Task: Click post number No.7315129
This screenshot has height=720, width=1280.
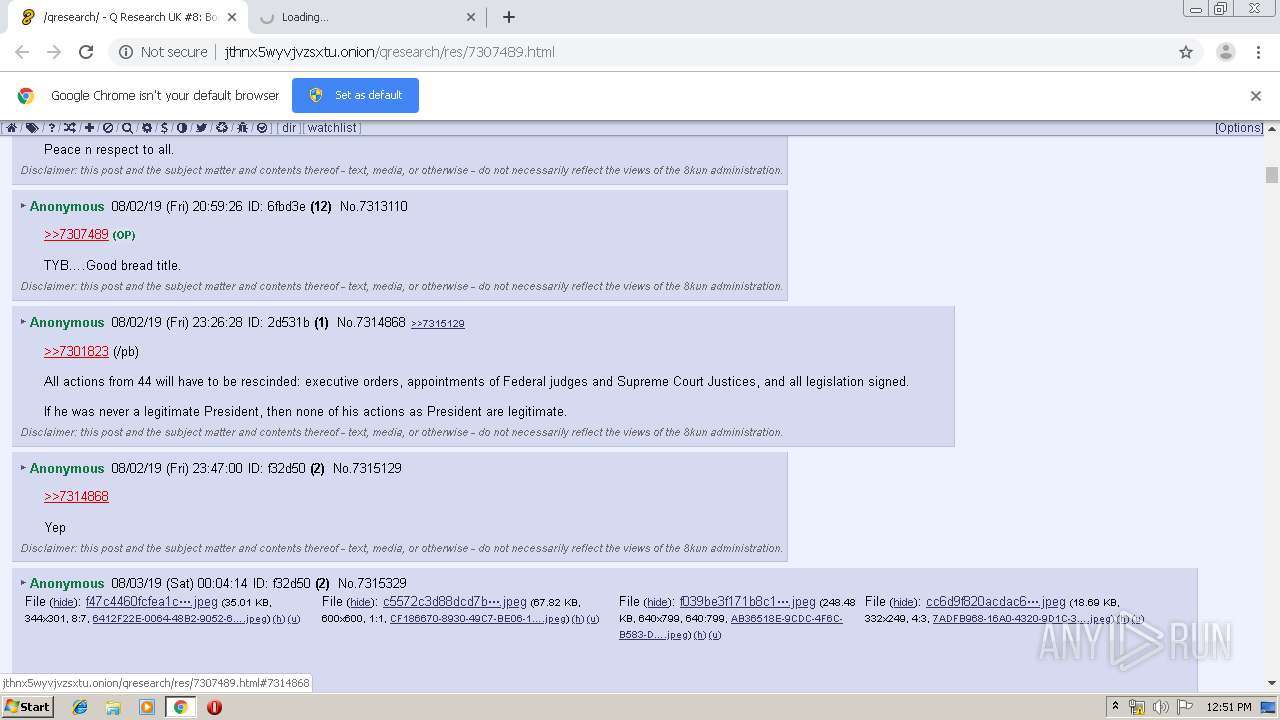Action: (x=367, y=468)
